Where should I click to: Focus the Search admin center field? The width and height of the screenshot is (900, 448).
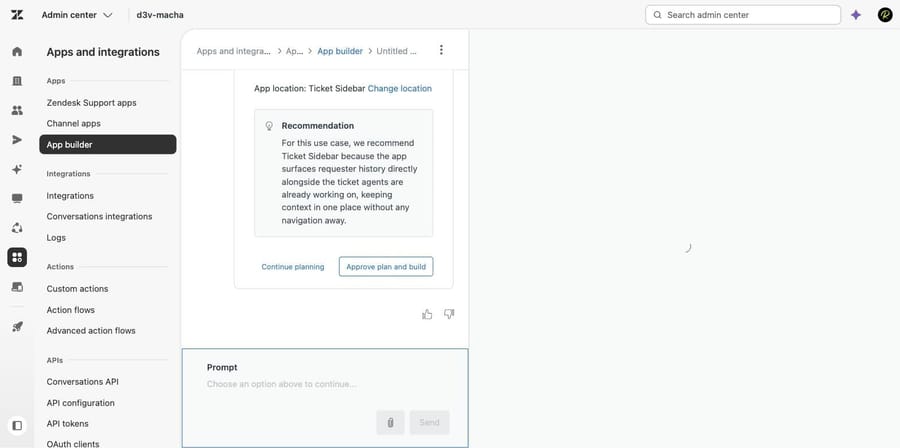743,15
